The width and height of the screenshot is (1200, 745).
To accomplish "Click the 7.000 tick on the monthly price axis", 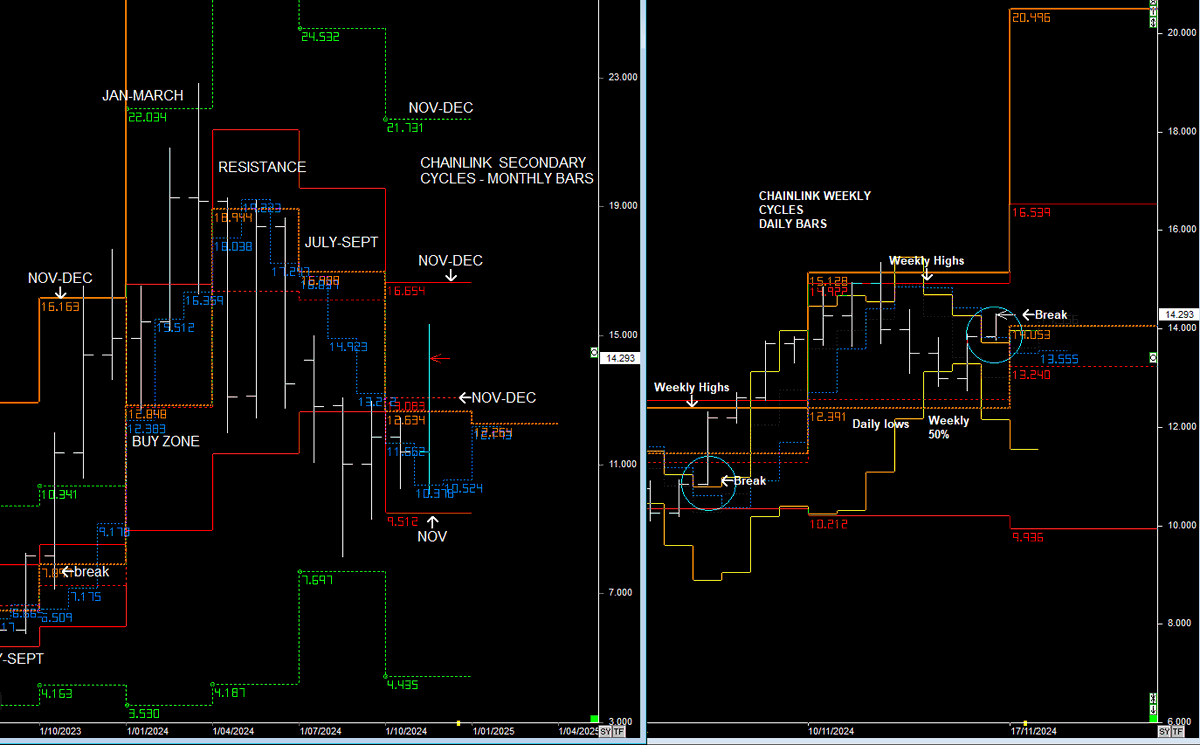I will (623, 593).
